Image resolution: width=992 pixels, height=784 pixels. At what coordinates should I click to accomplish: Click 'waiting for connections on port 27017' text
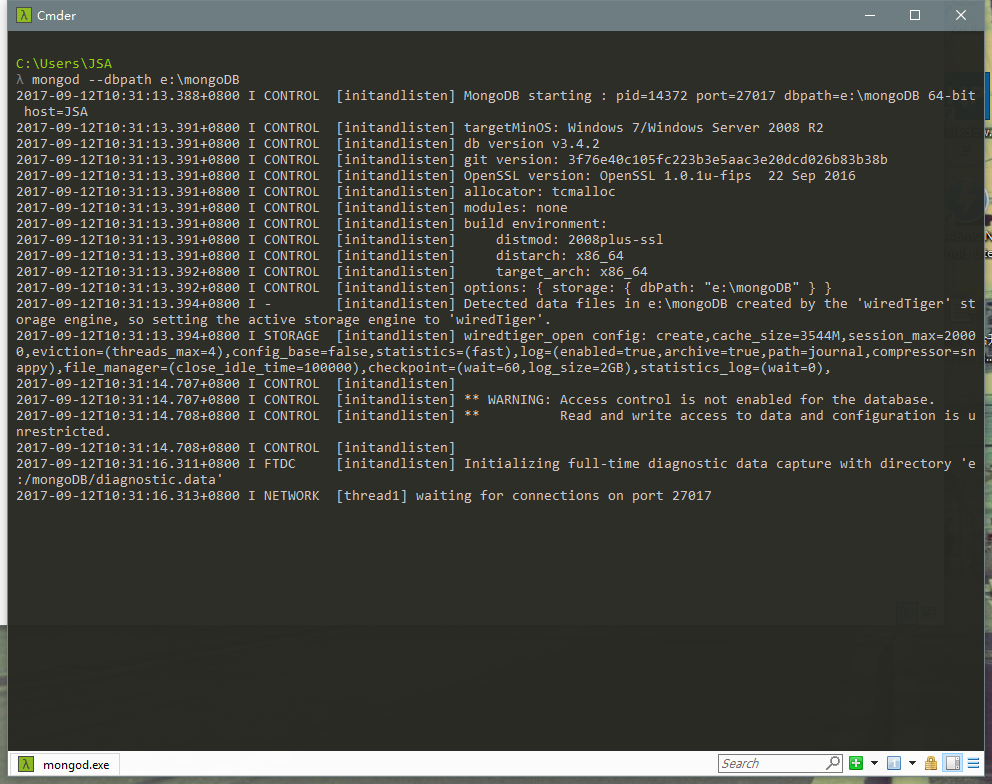pos(563,495)
